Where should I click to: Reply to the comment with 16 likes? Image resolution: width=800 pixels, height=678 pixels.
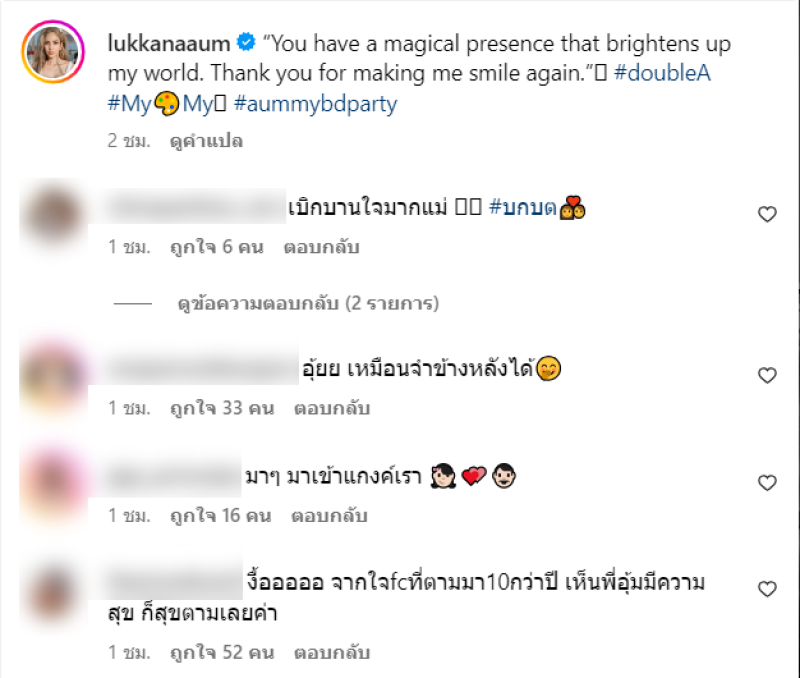(x=329, y=516)
